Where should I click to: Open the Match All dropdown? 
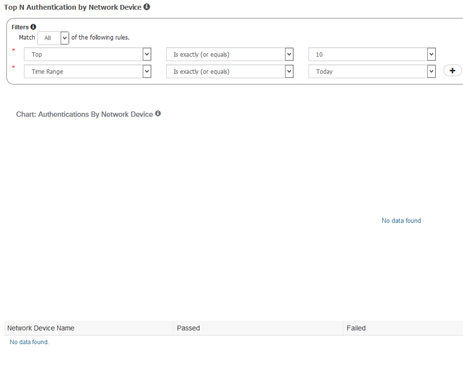[x=53, y=38]
